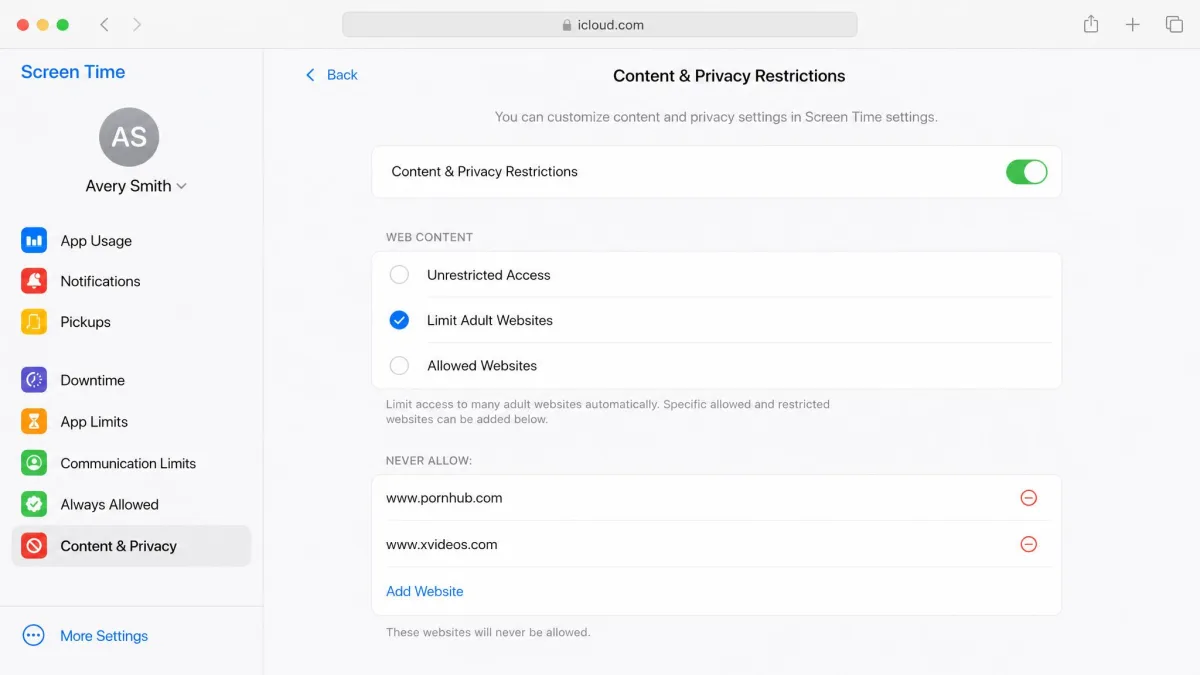
Task: Open the App Limits hourglass icon
Action: (34, 422)
